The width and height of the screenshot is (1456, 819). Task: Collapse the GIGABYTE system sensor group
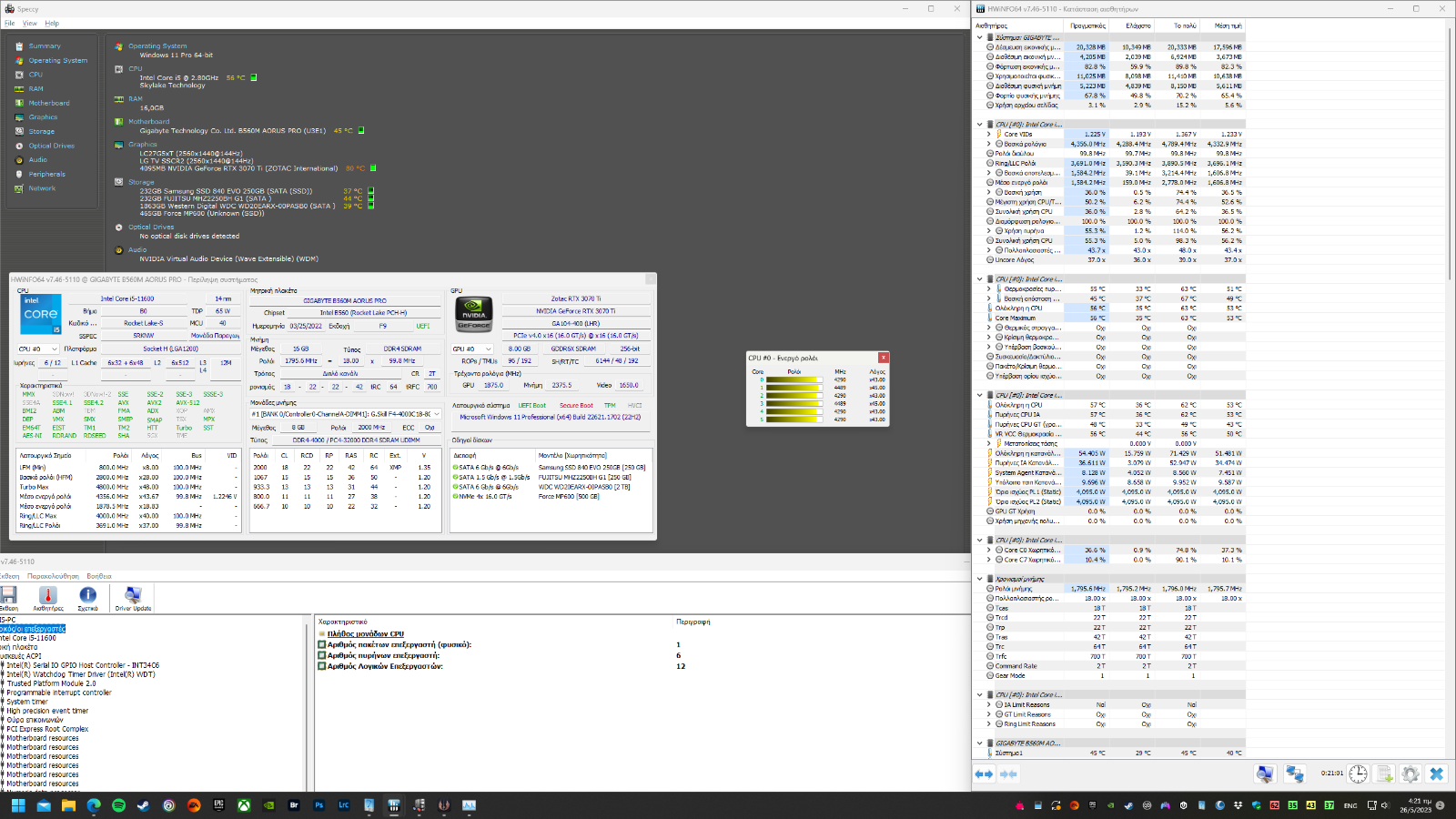[980, 38]
